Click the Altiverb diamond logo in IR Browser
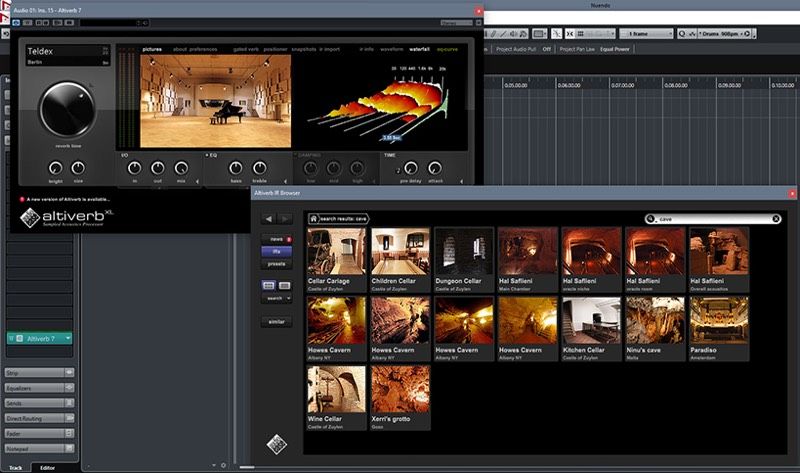 point(277,444)
